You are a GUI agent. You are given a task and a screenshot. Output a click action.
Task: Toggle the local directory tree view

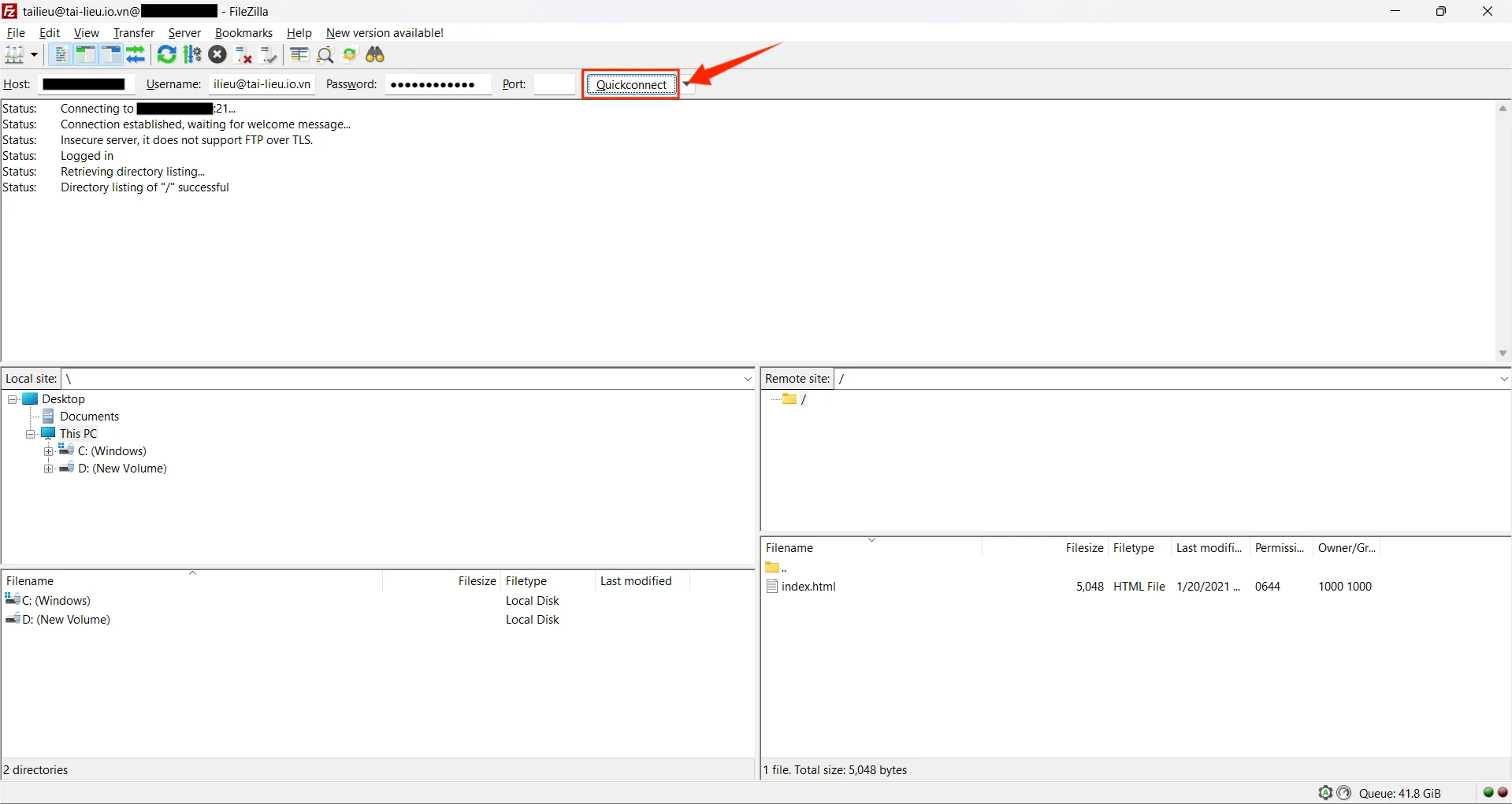point(85,54)
